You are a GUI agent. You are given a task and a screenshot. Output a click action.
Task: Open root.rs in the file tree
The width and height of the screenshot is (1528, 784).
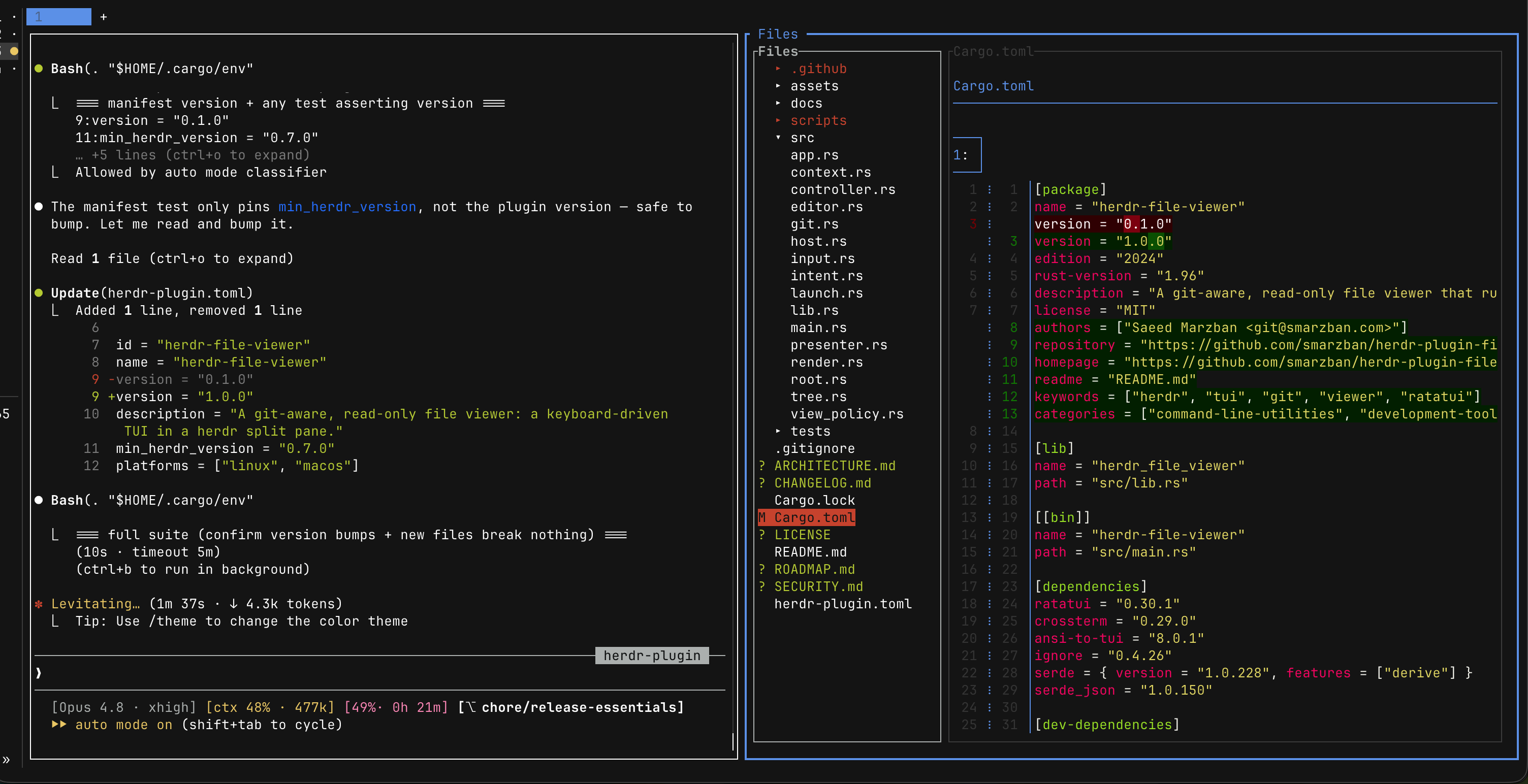pyautogui.click(x=818, y=379)
